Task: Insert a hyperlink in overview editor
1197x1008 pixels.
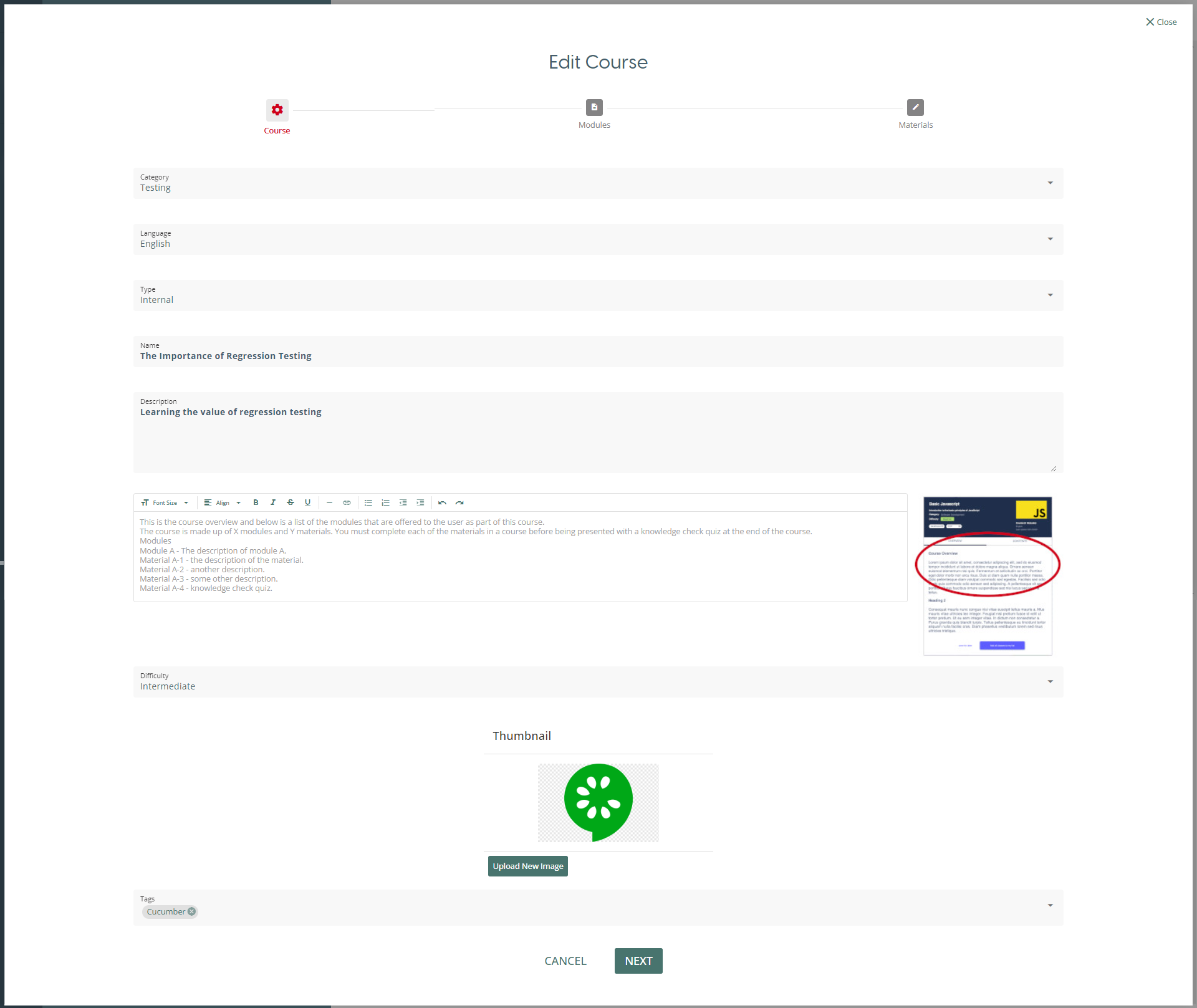Action: pyautogui.click(x=347, y=502)
